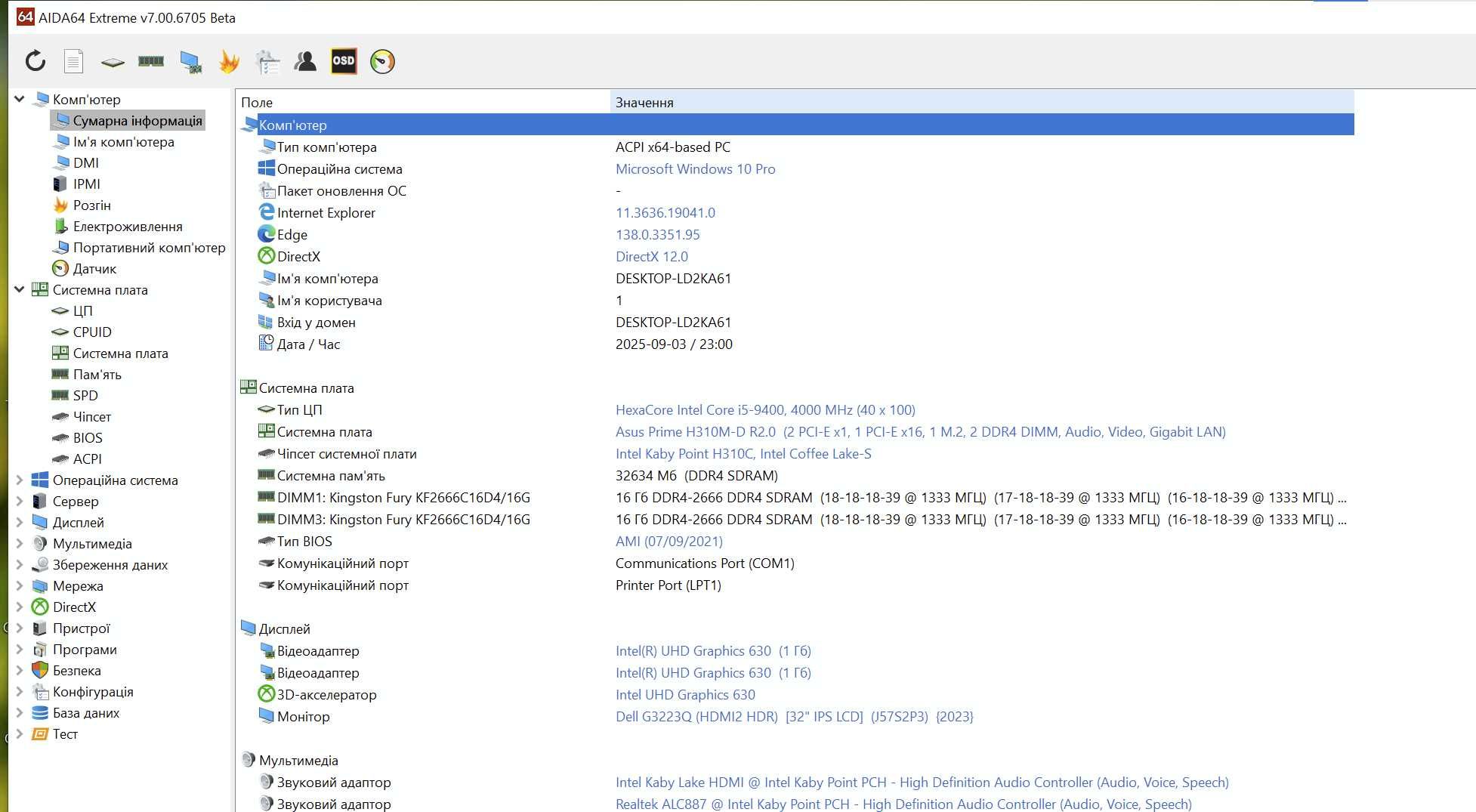This screenshot has width=1476, height=812.
Task: Click the CPU chip toolbar icon
Action: [113, 62]
